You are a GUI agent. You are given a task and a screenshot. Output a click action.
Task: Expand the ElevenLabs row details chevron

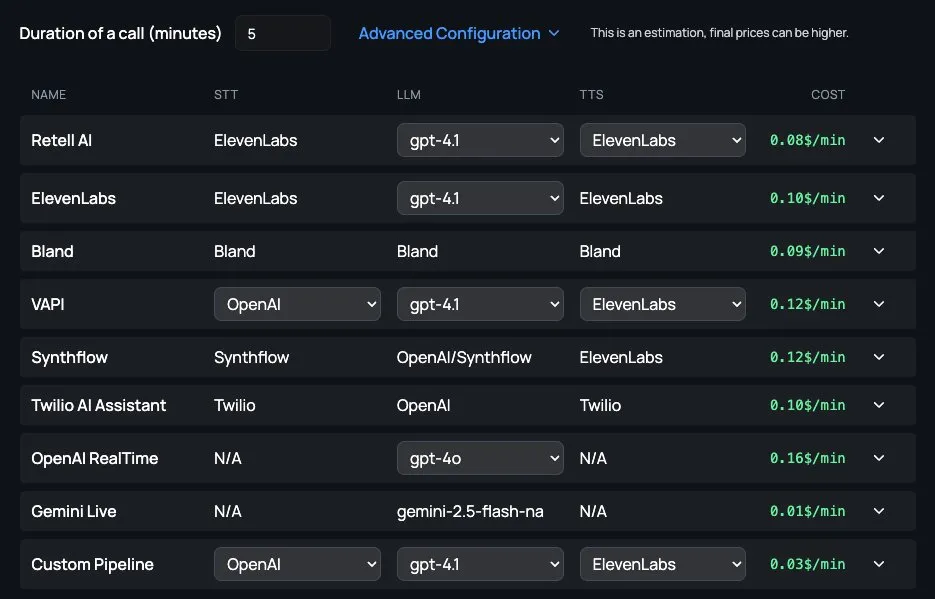879,198
